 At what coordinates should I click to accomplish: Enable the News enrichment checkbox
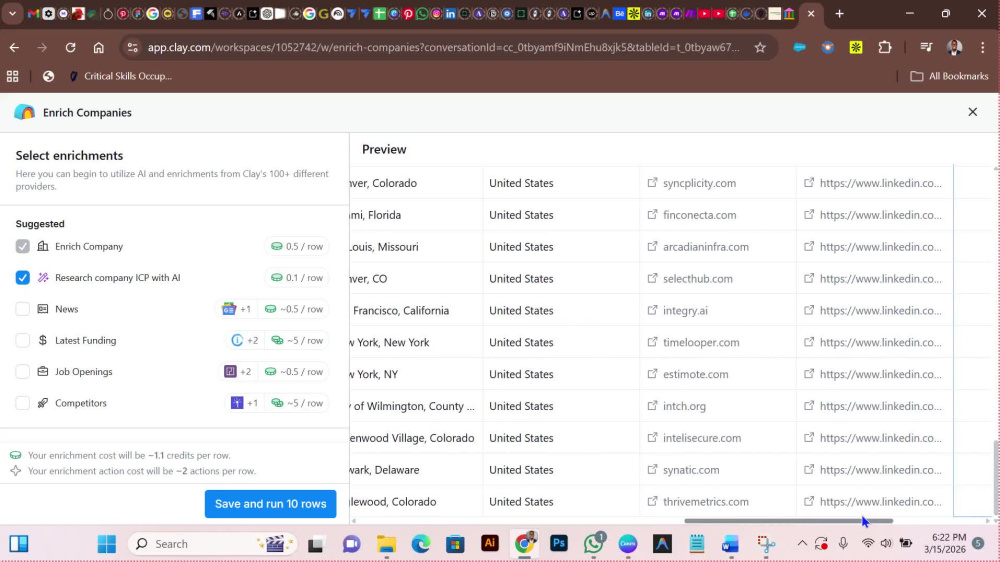pos(22,309)
